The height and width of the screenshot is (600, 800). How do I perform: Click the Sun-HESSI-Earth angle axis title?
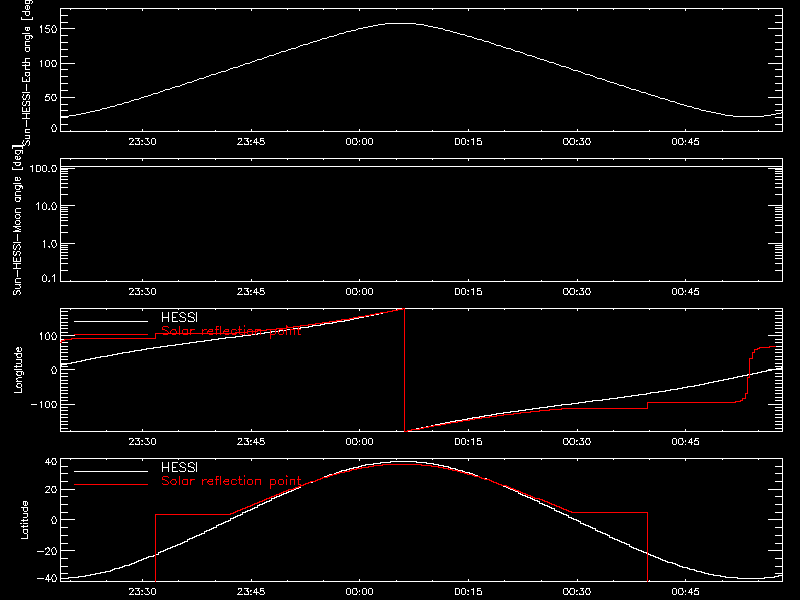[27, 71]
